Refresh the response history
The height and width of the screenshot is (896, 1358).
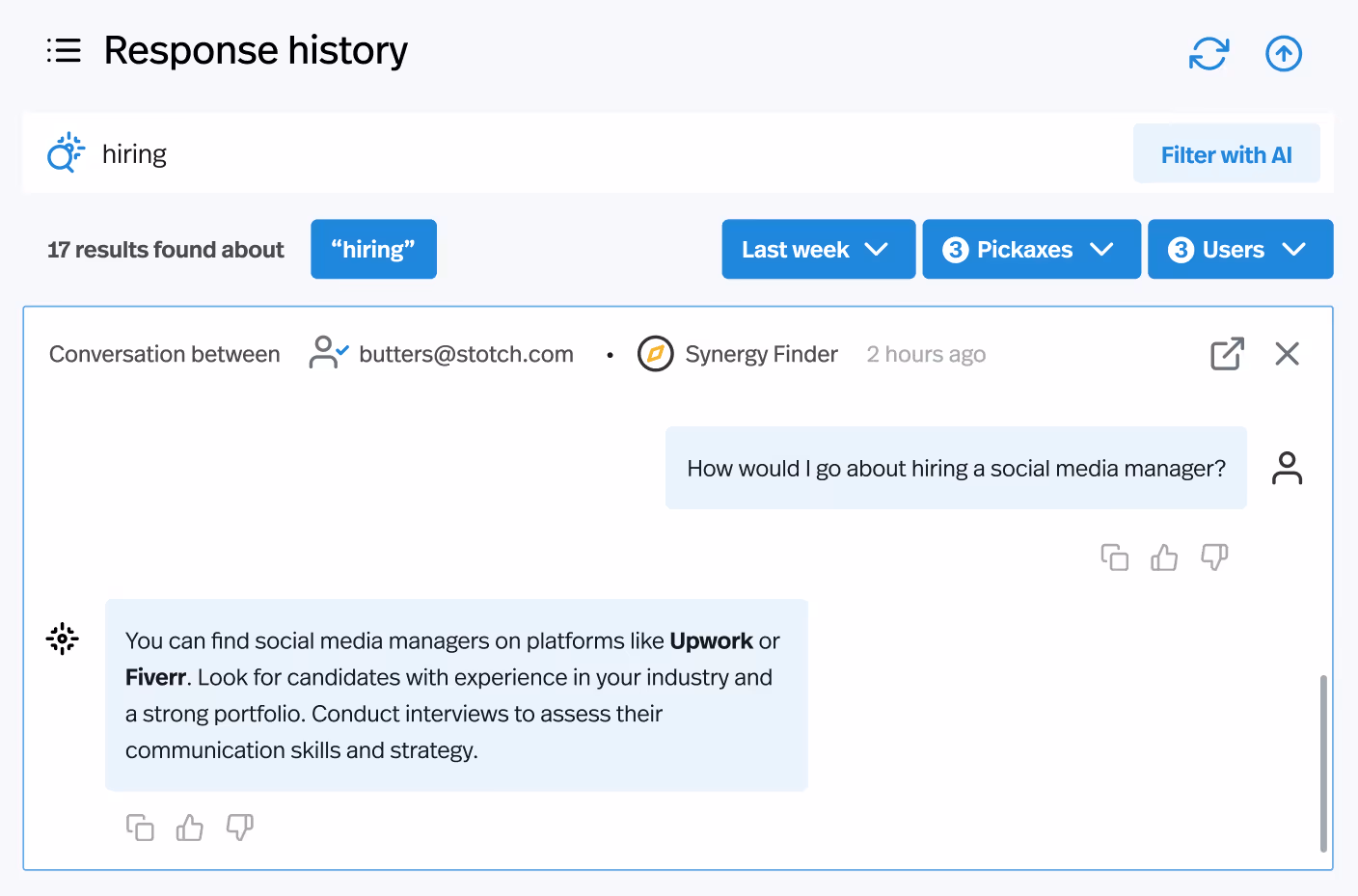click(x=1209, y=54)
